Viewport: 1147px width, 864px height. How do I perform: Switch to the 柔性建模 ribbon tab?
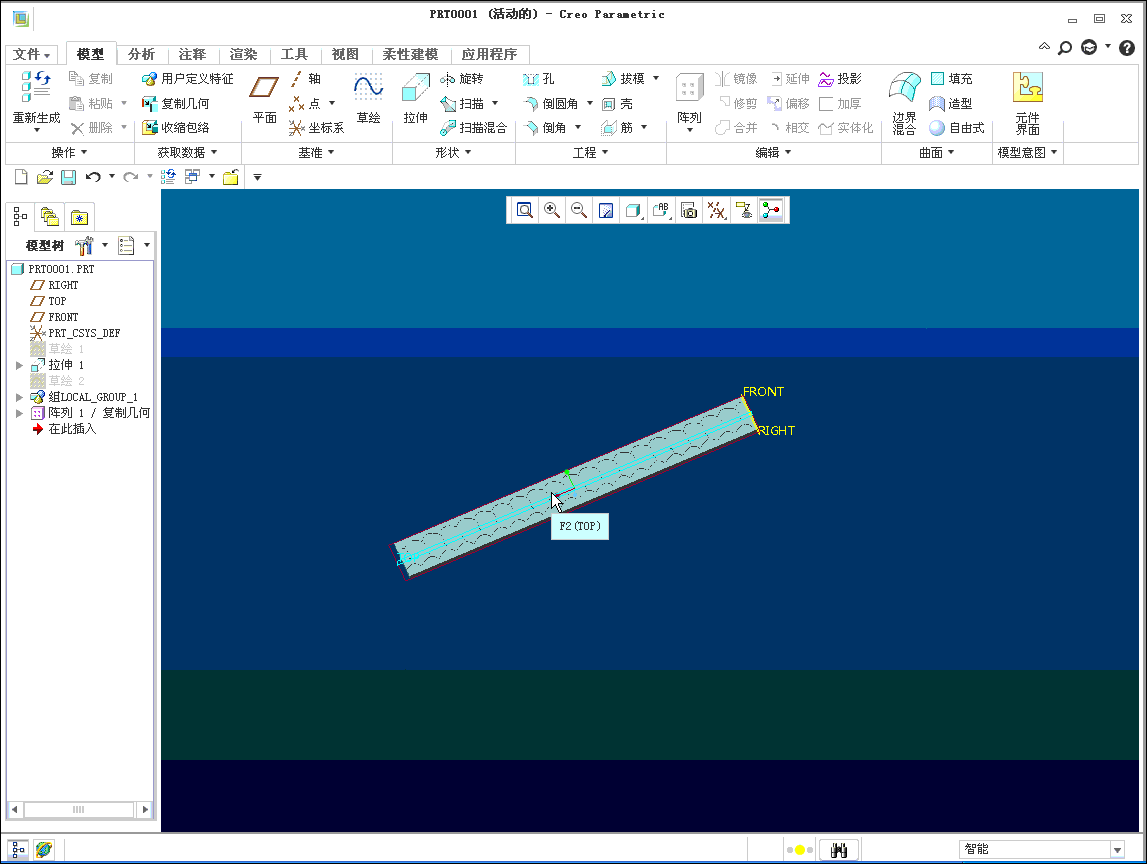click(410, 54)
